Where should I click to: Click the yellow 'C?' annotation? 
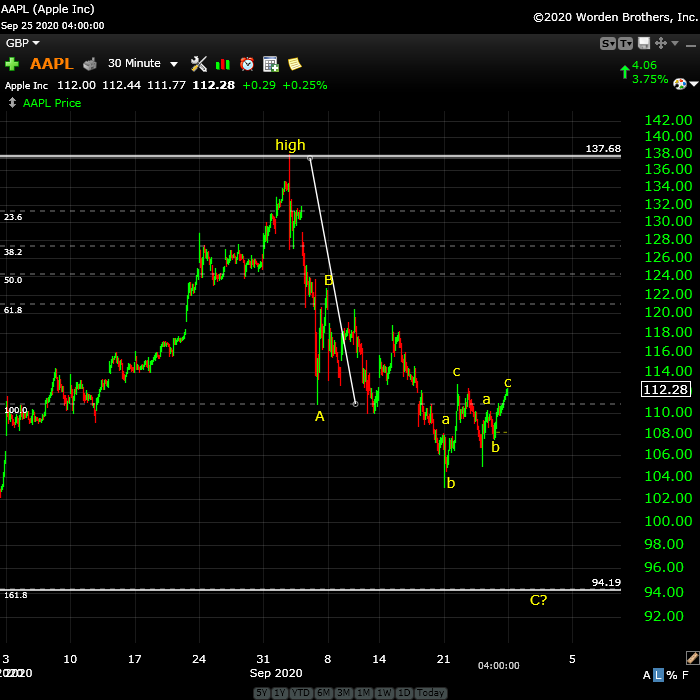coord(538,600)
